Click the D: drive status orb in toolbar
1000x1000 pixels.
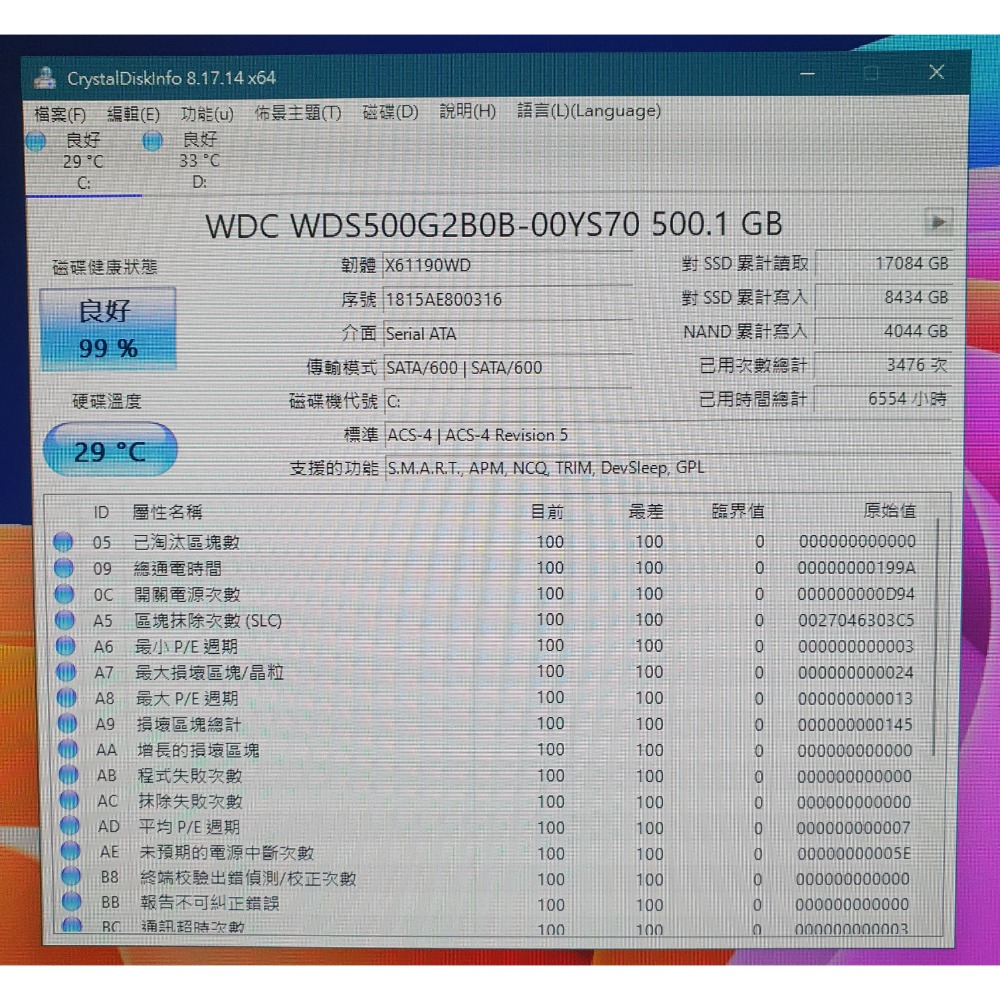click(152, 140)
